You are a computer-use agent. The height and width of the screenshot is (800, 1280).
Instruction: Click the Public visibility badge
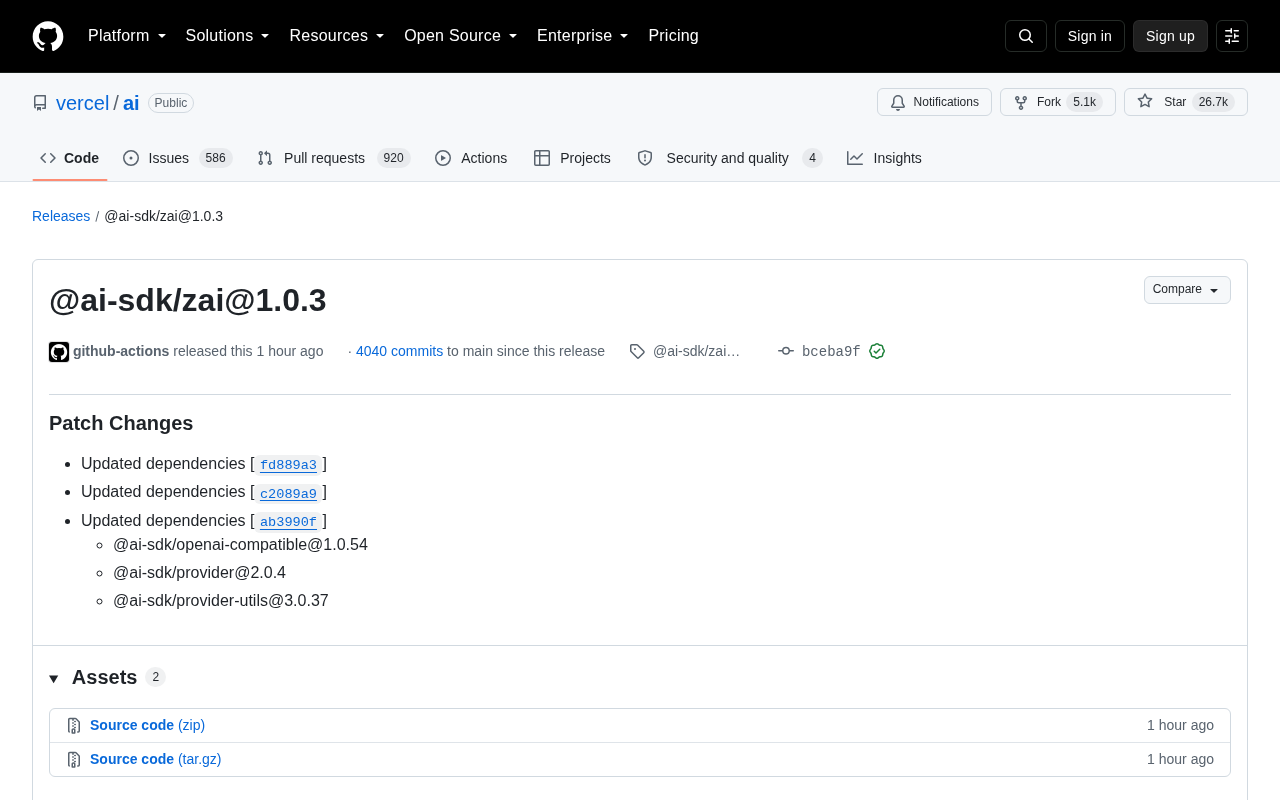click(x=171, y=103)
